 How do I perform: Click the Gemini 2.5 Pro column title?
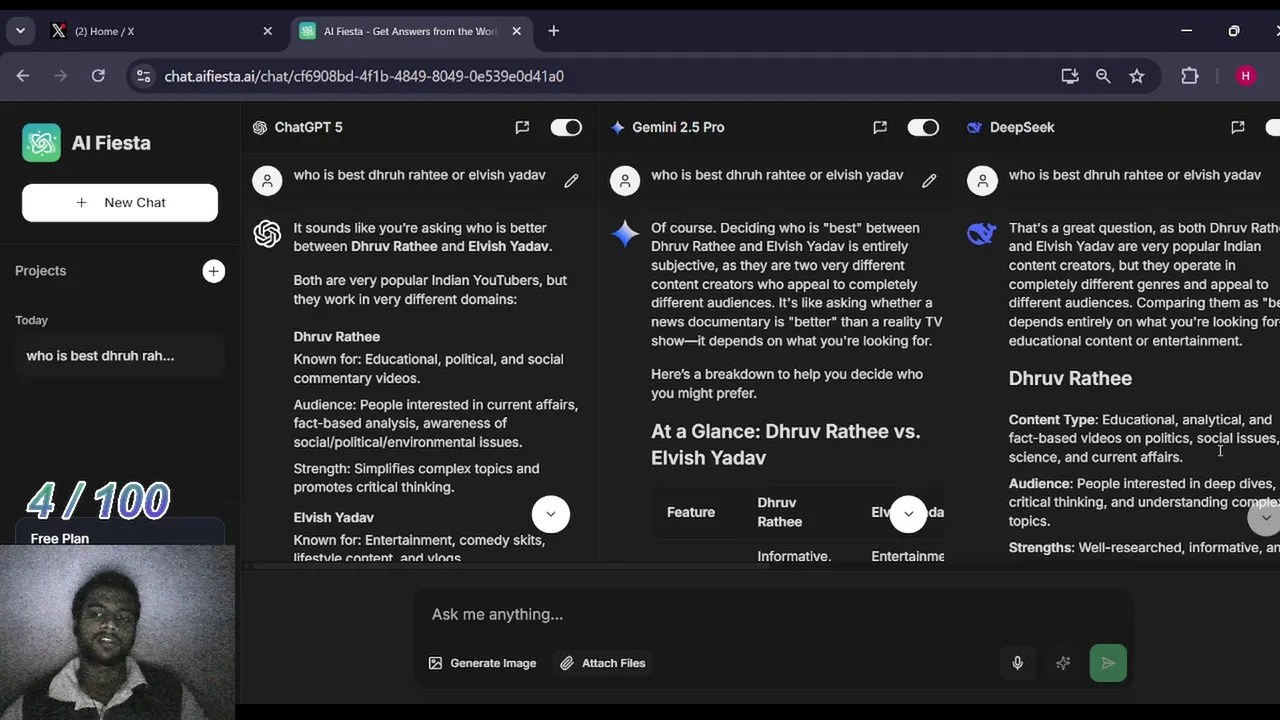[678, 127]
